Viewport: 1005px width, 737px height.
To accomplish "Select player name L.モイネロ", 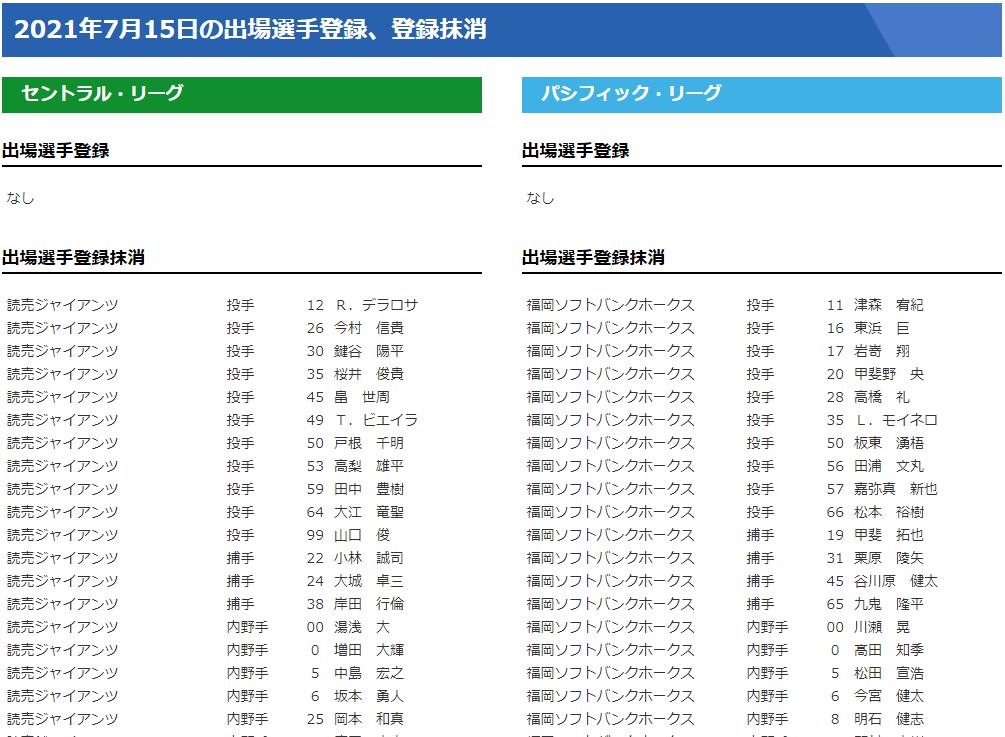I will coord(897,420).
